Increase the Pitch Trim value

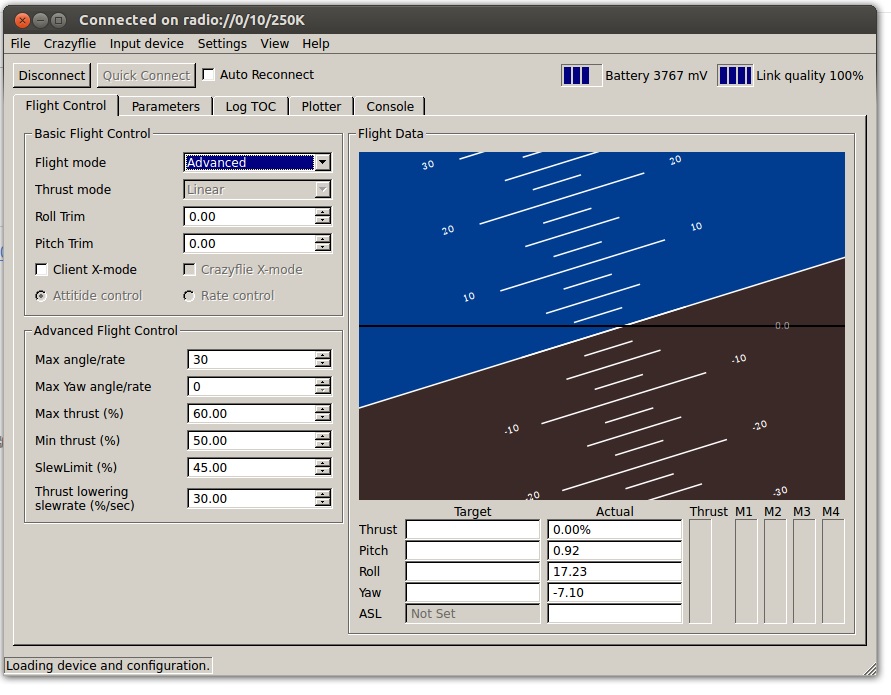click(x=322, y=239)
